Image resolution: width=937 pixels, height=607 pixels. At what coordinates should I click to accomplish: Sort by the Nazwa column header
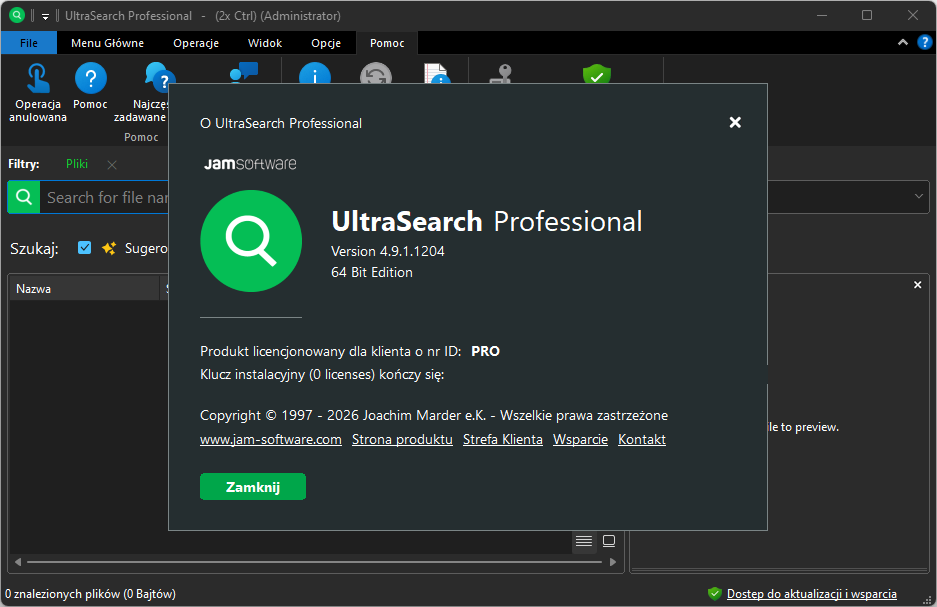[x=85, y=289]
